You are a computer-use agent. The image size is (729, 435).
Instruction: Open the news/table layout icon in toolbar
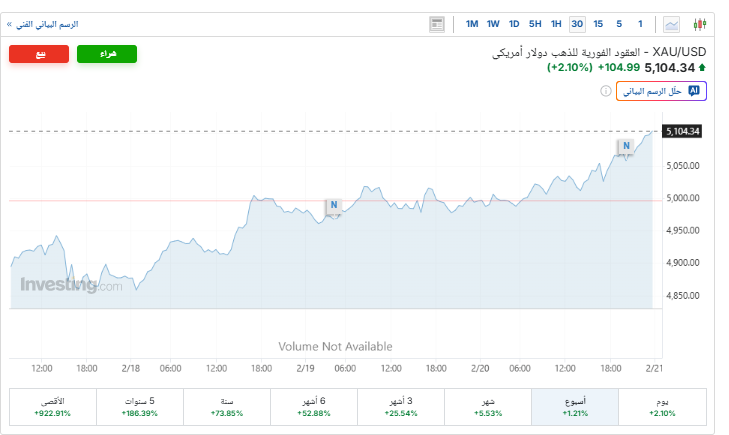(436, 24)
